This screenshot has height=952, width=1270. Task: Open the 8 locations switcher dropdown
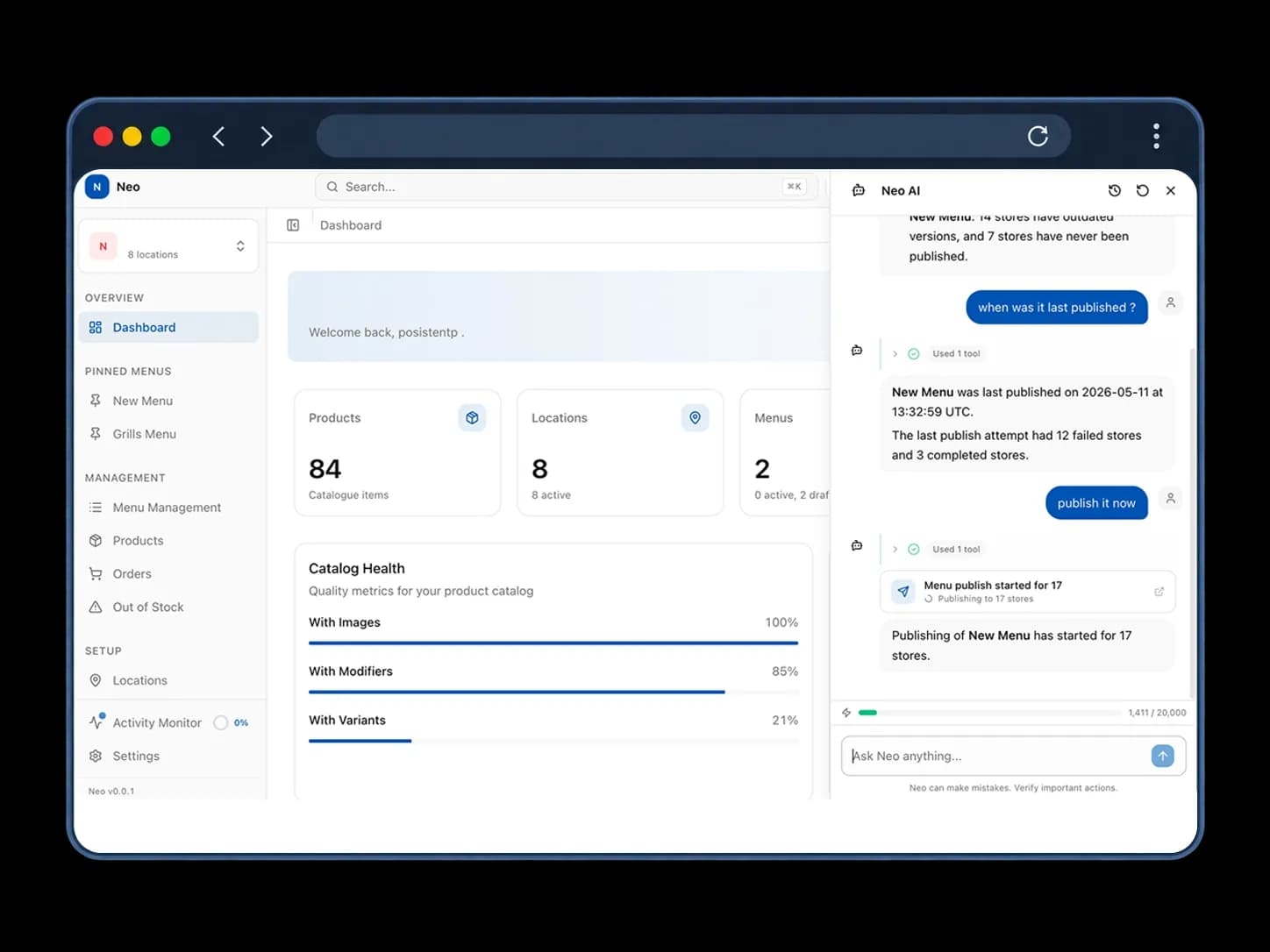point(169,246)
